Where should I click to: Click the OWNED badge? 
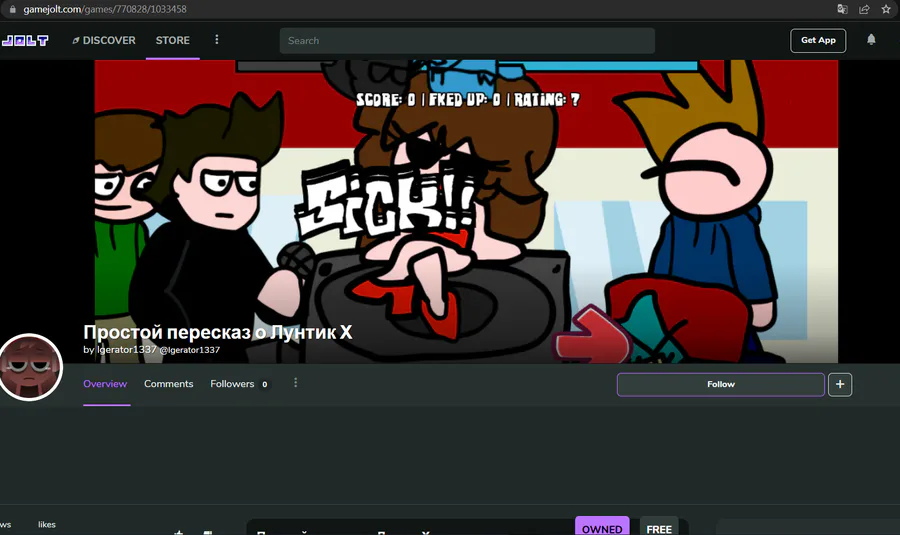coord(602,527)
